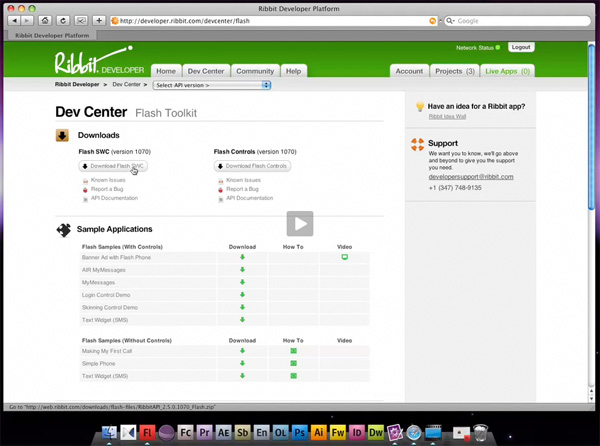Image resolution: width=600 pixels, height=446 pixels.
Task: Open the Trash in the Dock
Action: [x=480, y=433]
